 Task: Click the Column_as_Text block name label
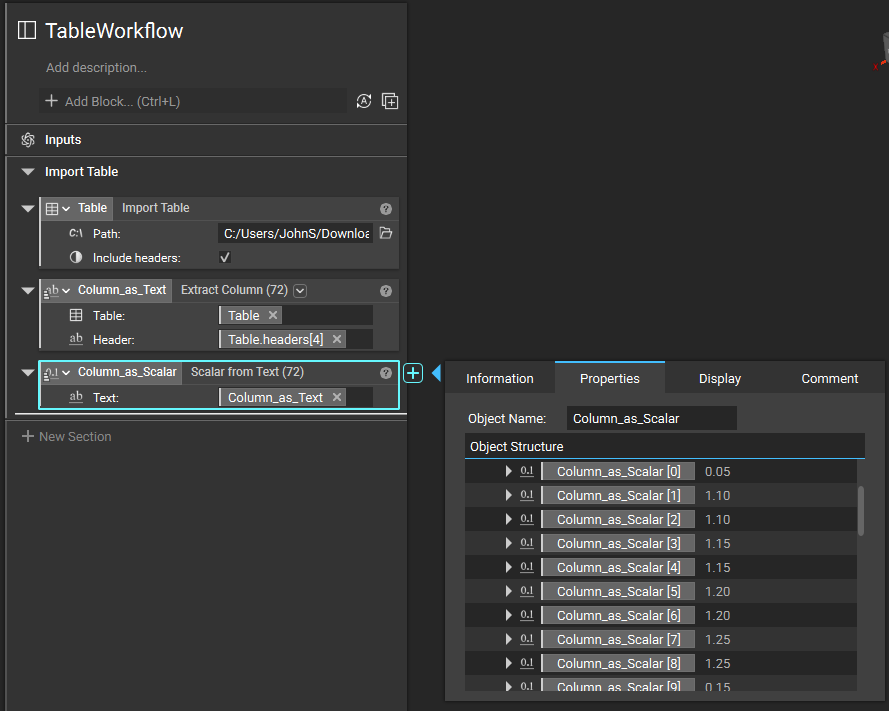[x=122, y=290]
